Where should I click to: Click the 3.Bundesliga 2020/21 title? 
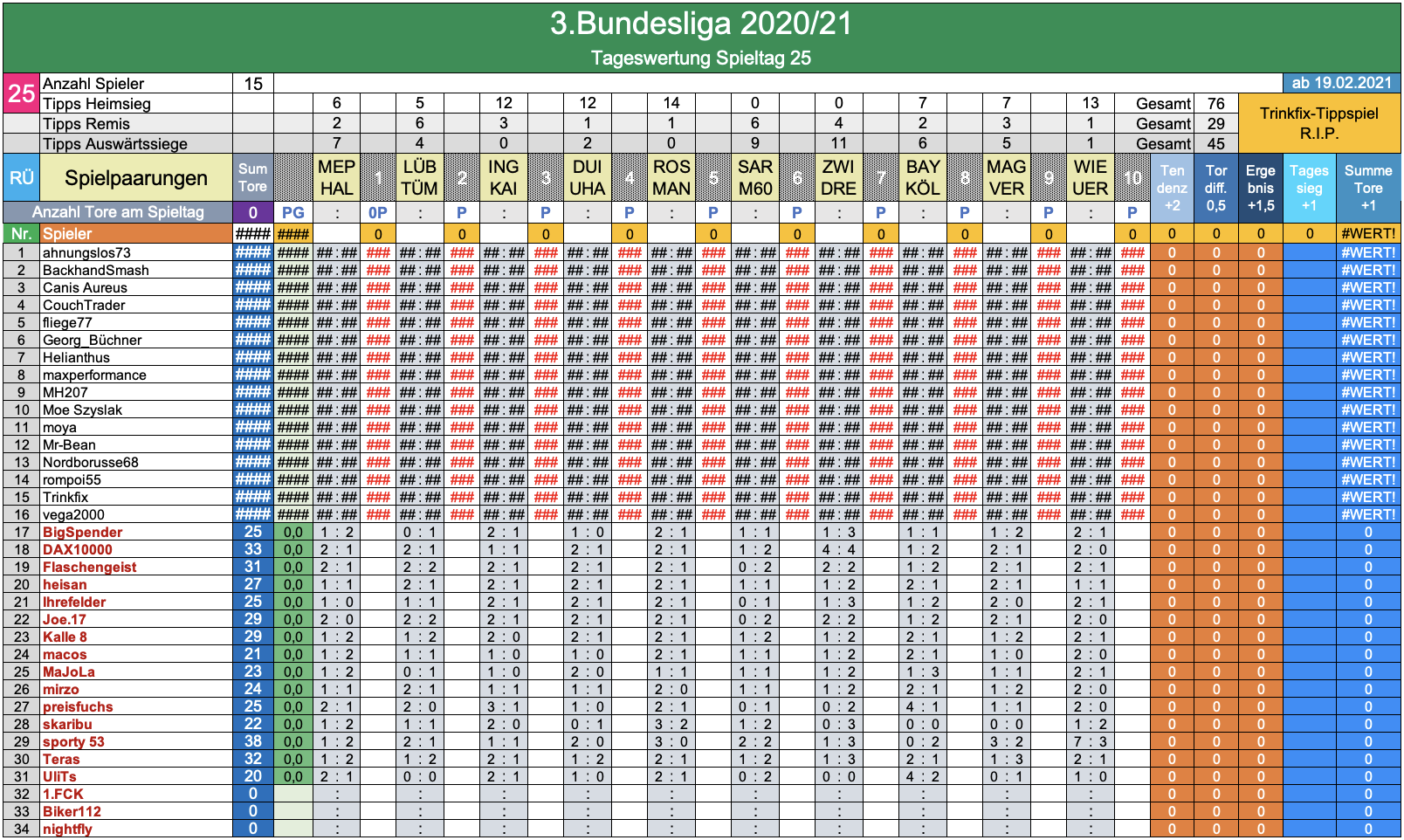click(x=701, y=24)
